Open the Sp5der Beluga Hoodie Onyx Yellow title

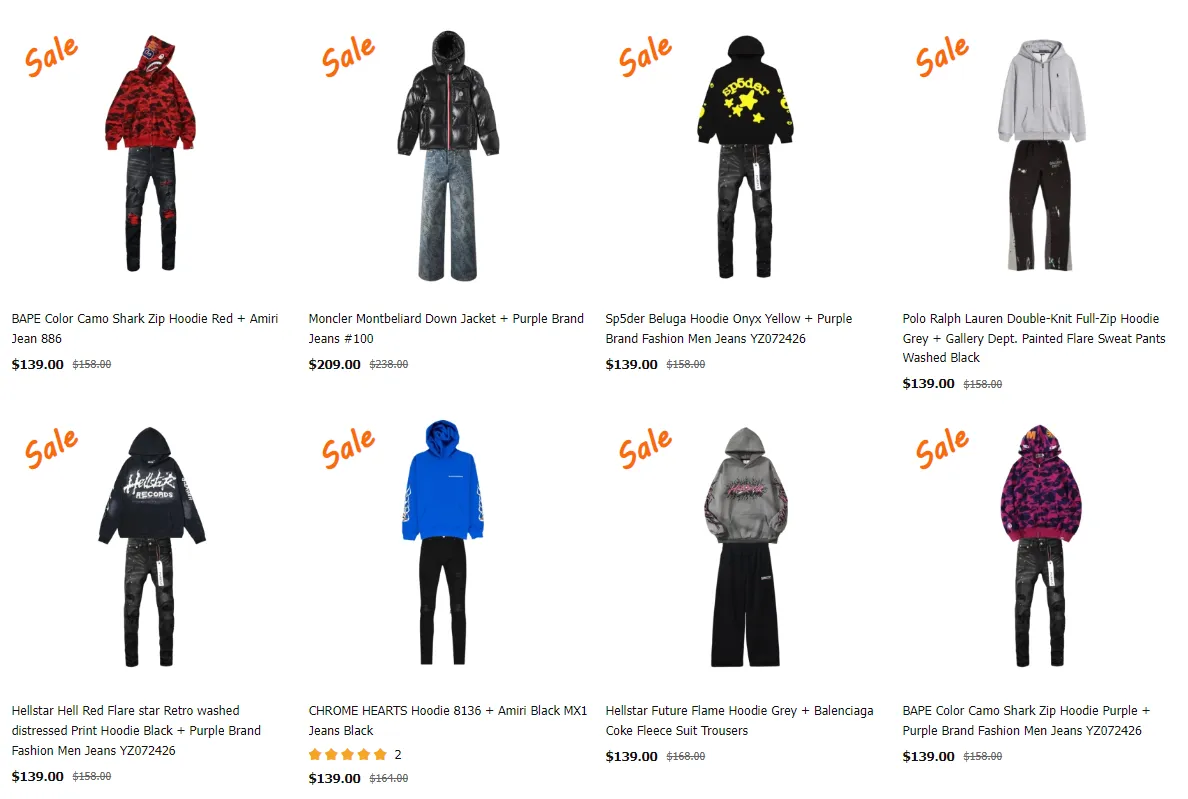729,329
